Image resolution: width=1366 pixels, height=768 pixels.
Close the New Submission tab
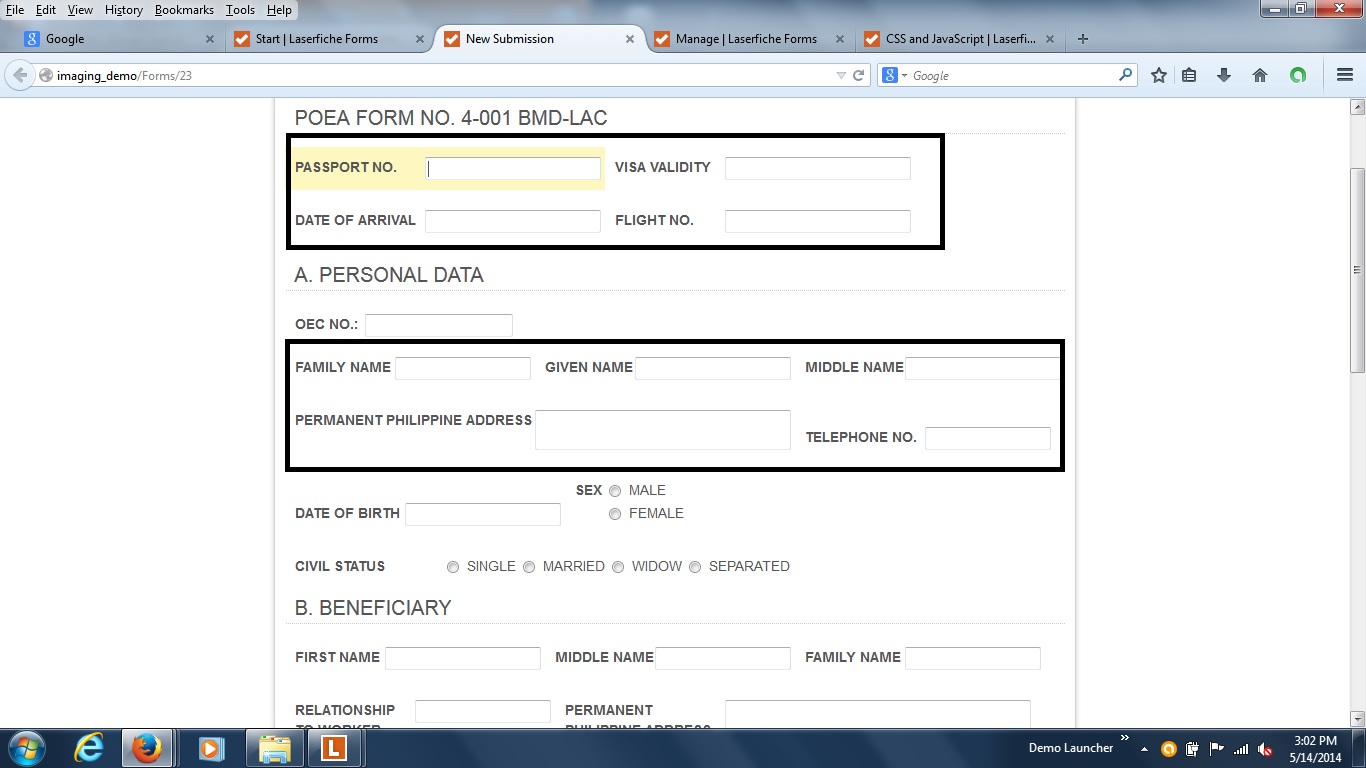point(630,39)
